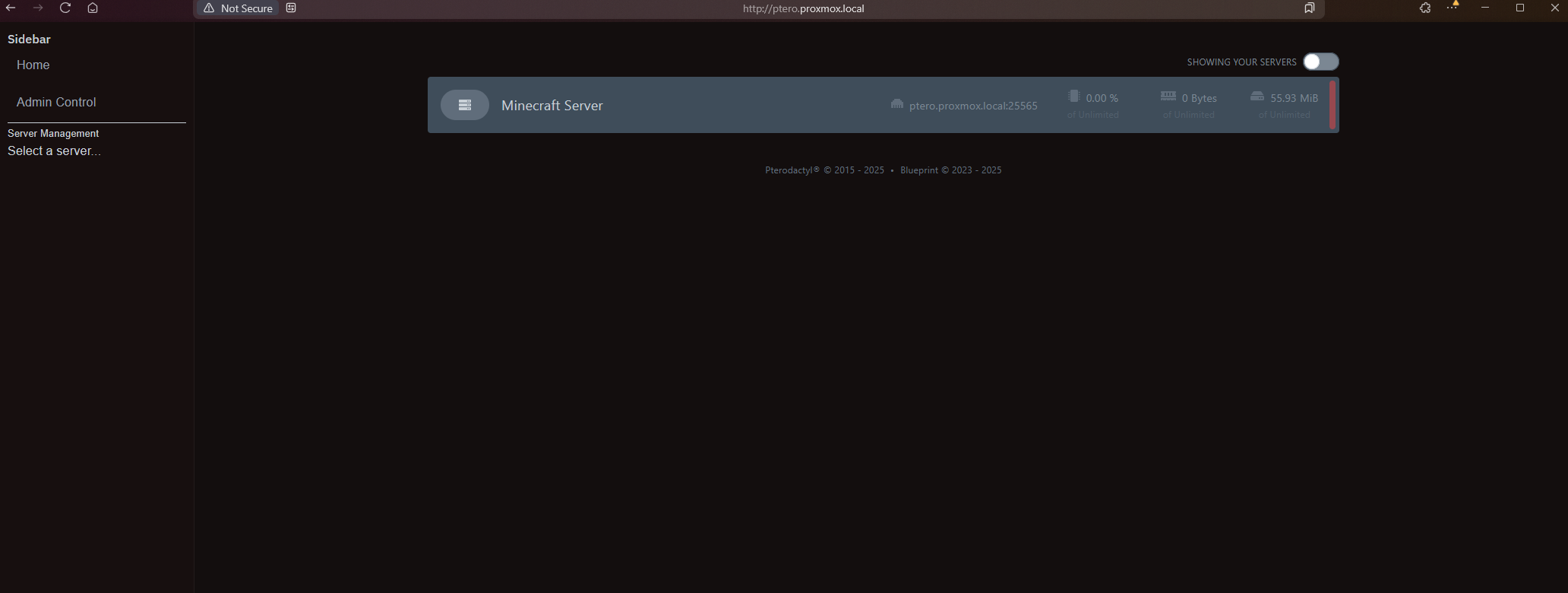Maximize the browser window
Screen dimensions: 1568x593
tap(1519, 8)
